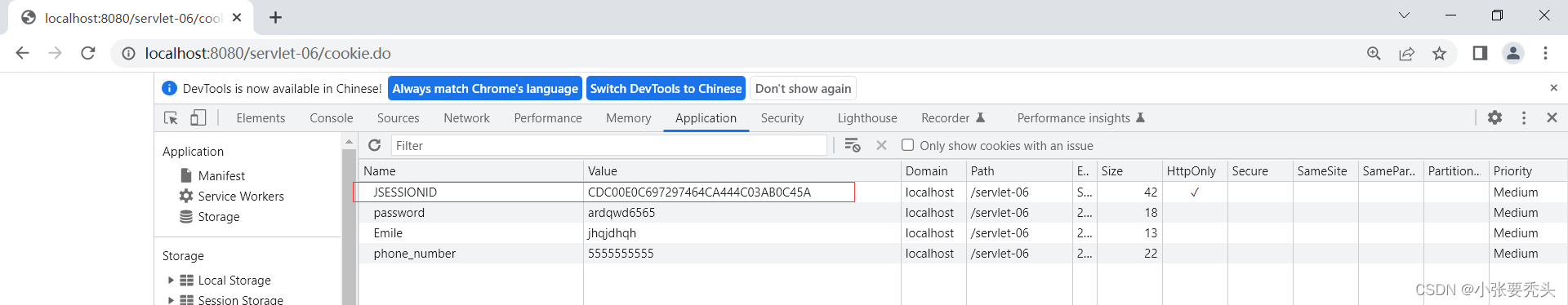Click the Manifest file icon in sidebar

186,175
